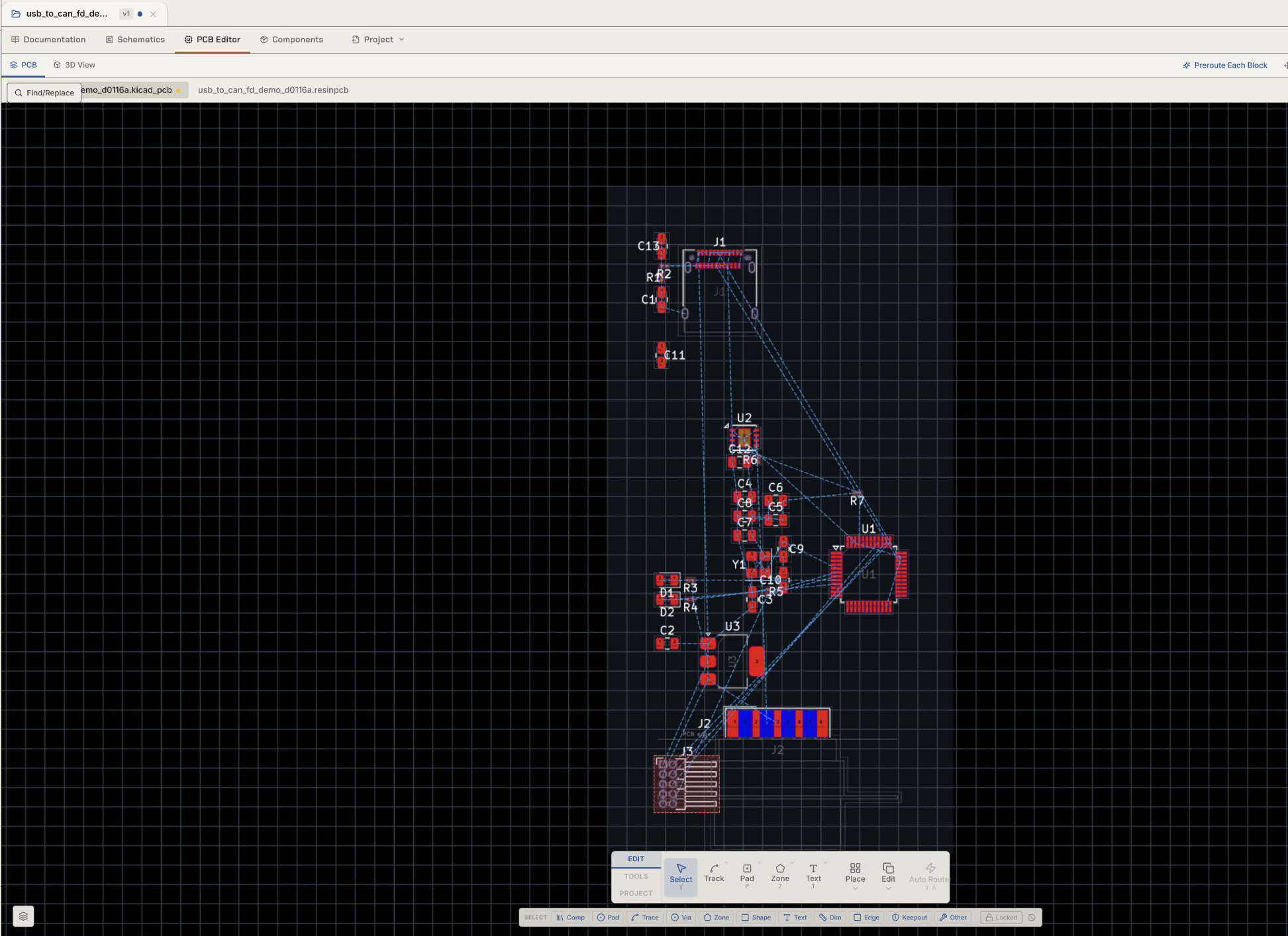Click Preroute Each Block

(1225, 65)
